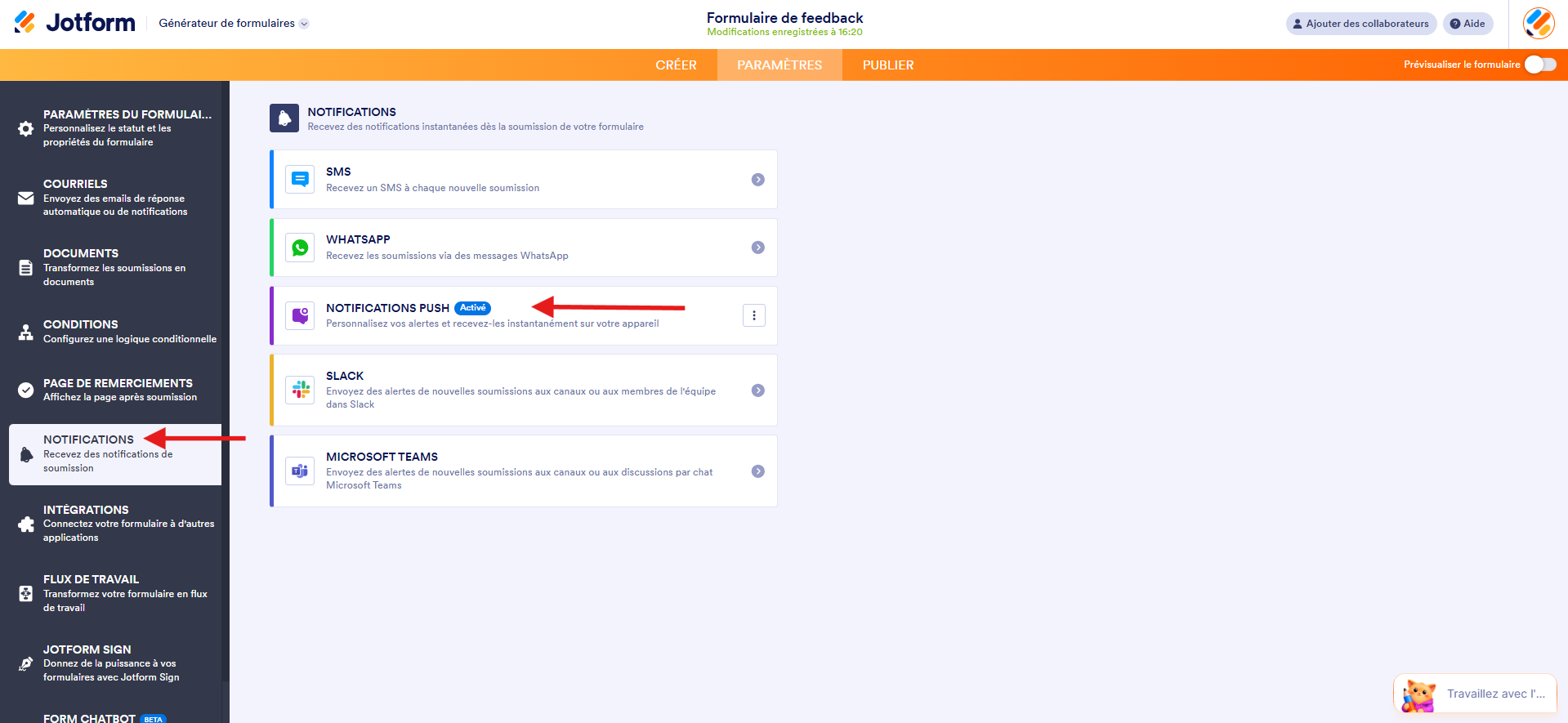Click the push notifications purple icon

[301, 315]
